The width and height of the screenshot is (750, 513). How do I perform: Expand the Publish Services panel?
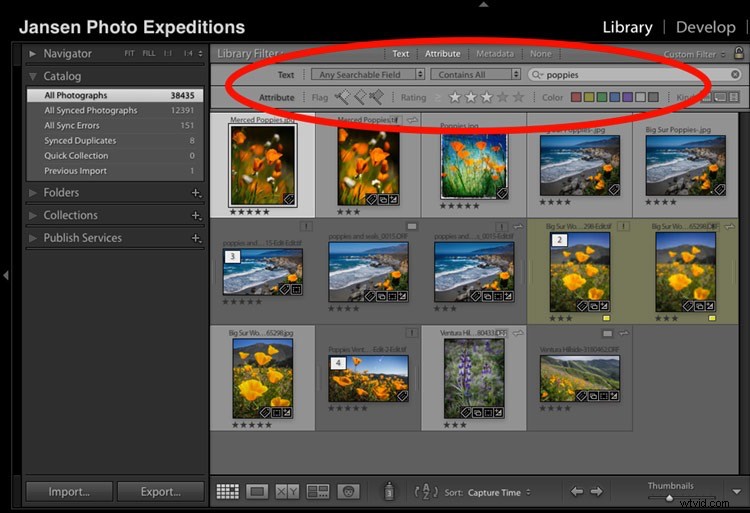click(x=33, y=238)
